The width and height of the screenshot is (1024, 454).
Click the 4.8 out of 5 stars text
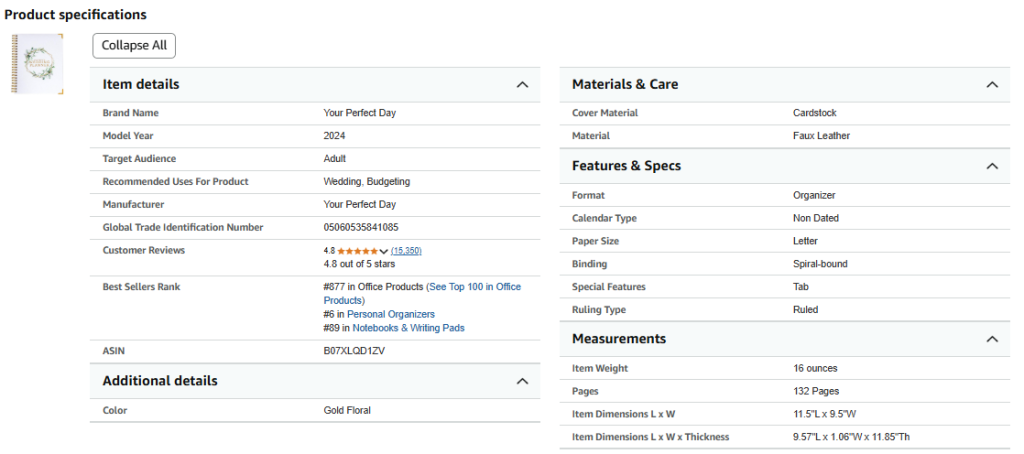pos(359,264)
